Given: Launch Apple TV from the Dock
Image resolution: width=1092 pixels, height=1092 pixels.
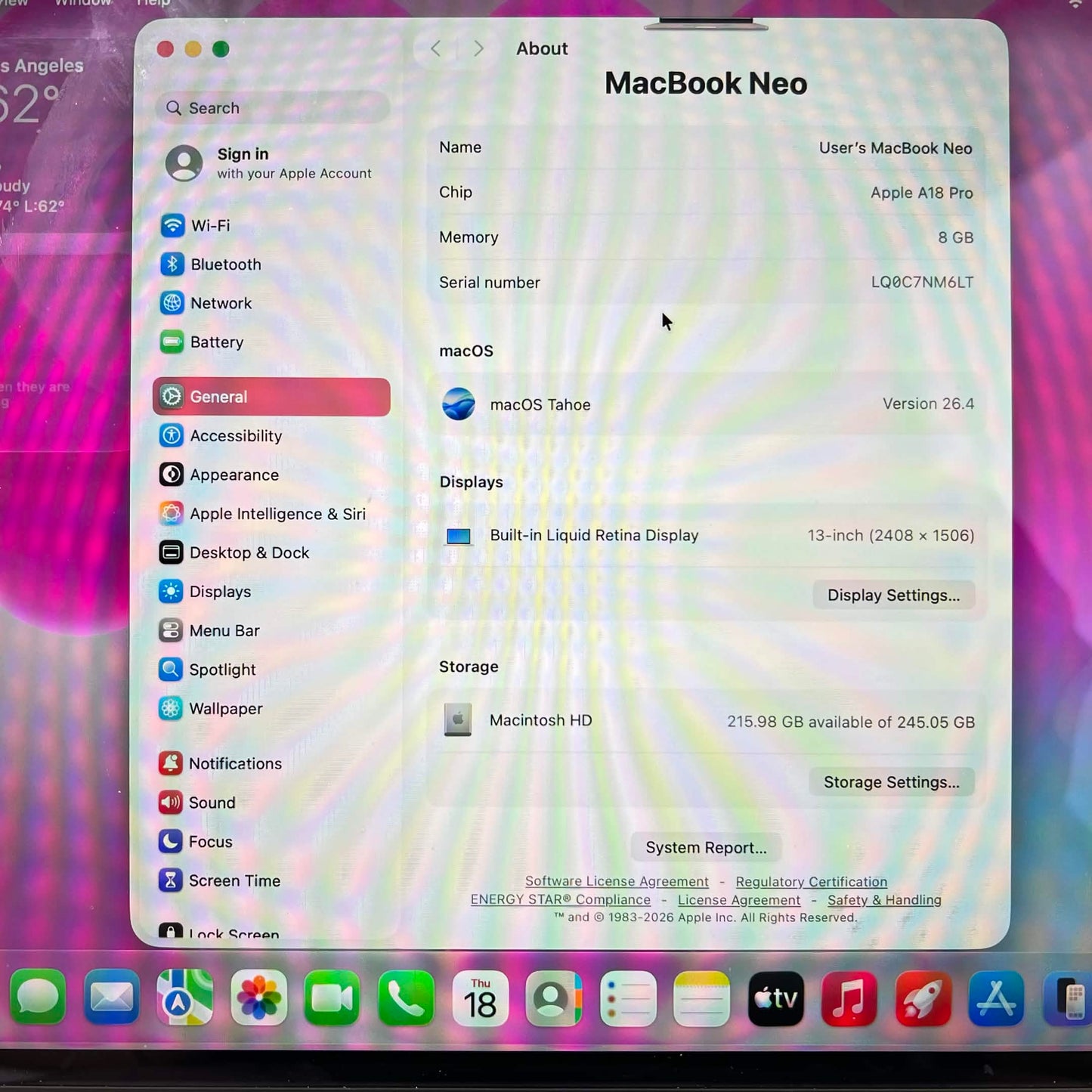Looking at the screenshot, I should point(775,998).
